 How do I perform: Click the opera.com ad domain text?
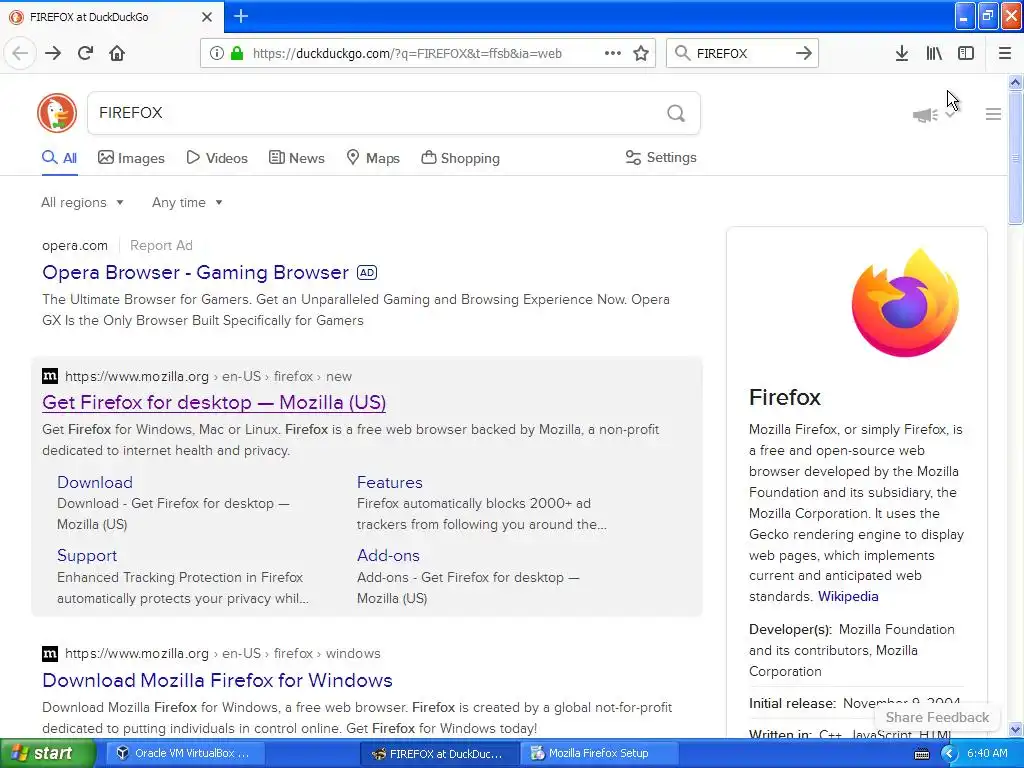click(74, 246)
